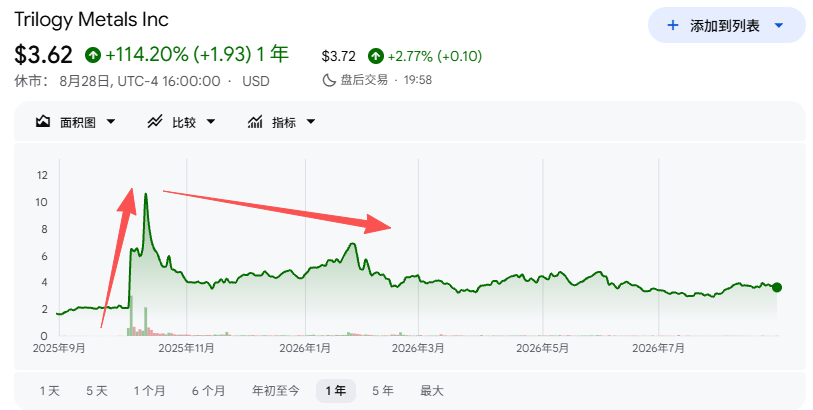The height and width of the screenshot is (410, 813).
Task: Click the green endpoint dot on the chart line
Action: pyautogui.click(x=776, y=287)
